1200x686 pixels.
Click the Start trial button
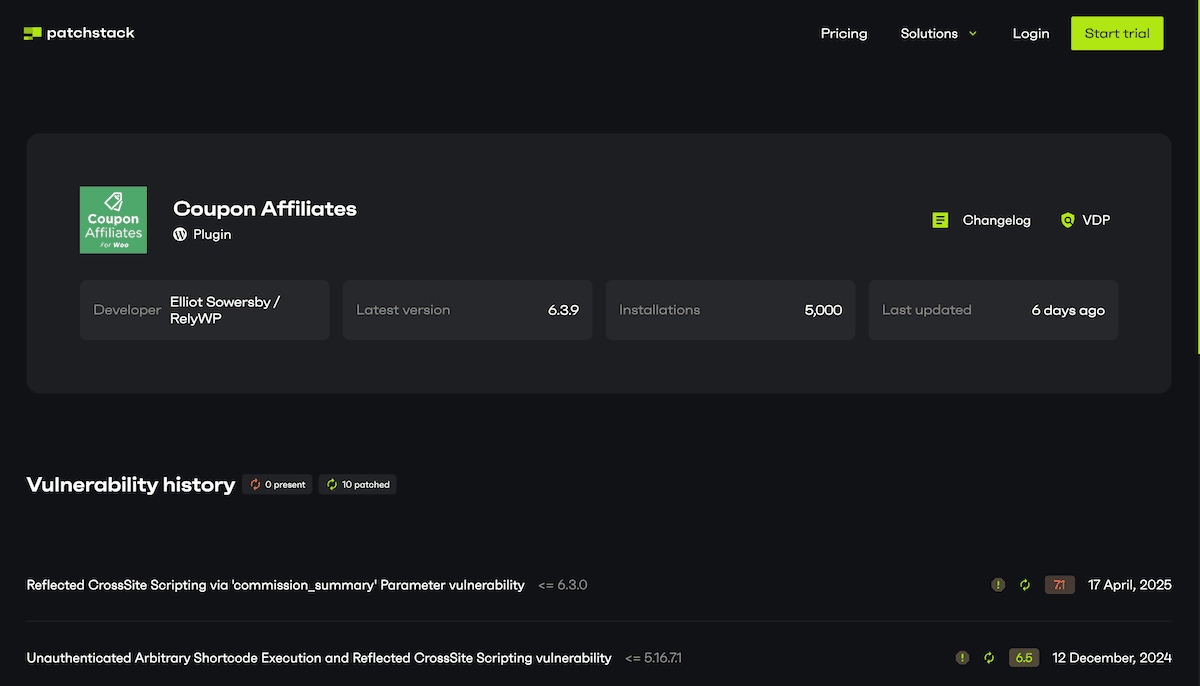click(1117, 33)
